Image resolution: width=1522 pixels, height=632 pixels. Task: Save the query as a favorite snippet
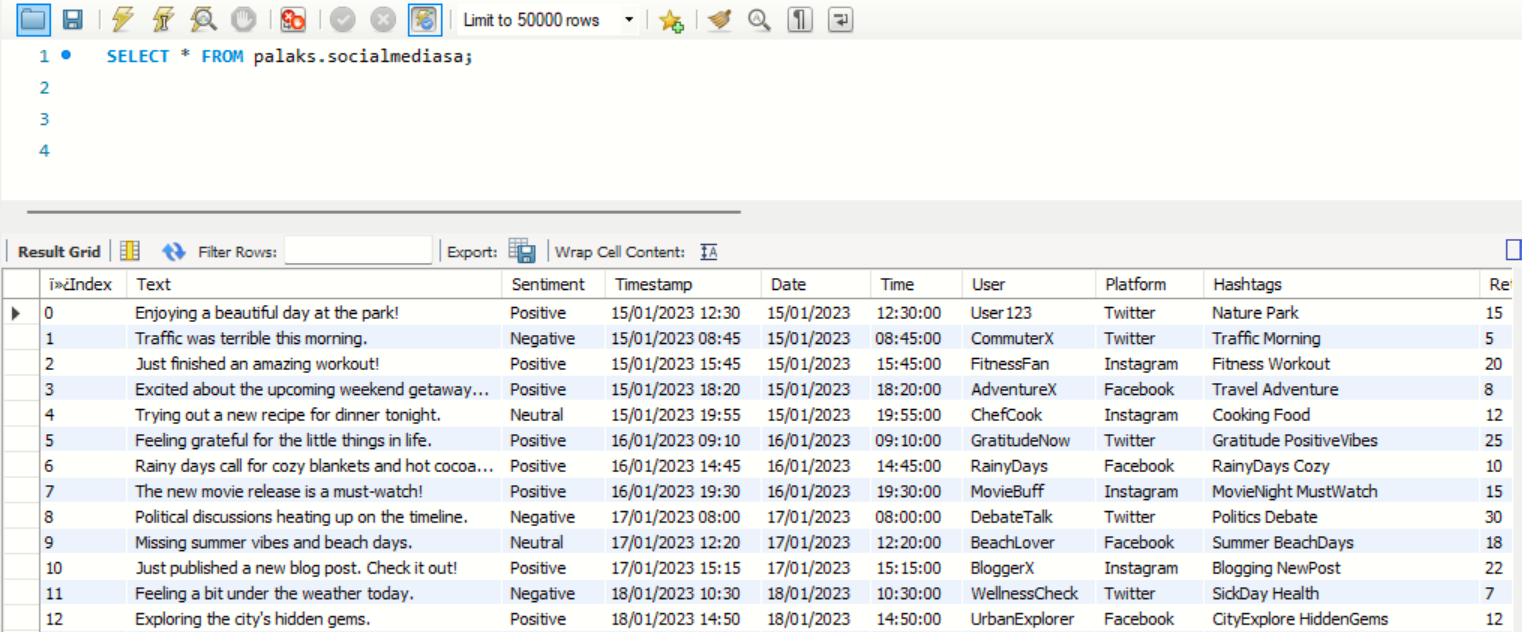671,20
